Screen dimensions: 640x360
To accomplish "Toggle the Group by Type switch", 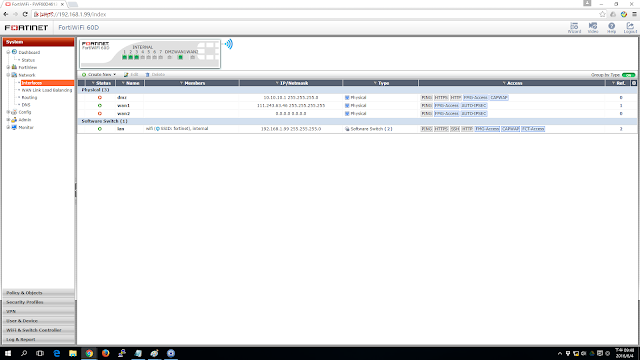I will (629, 75).
